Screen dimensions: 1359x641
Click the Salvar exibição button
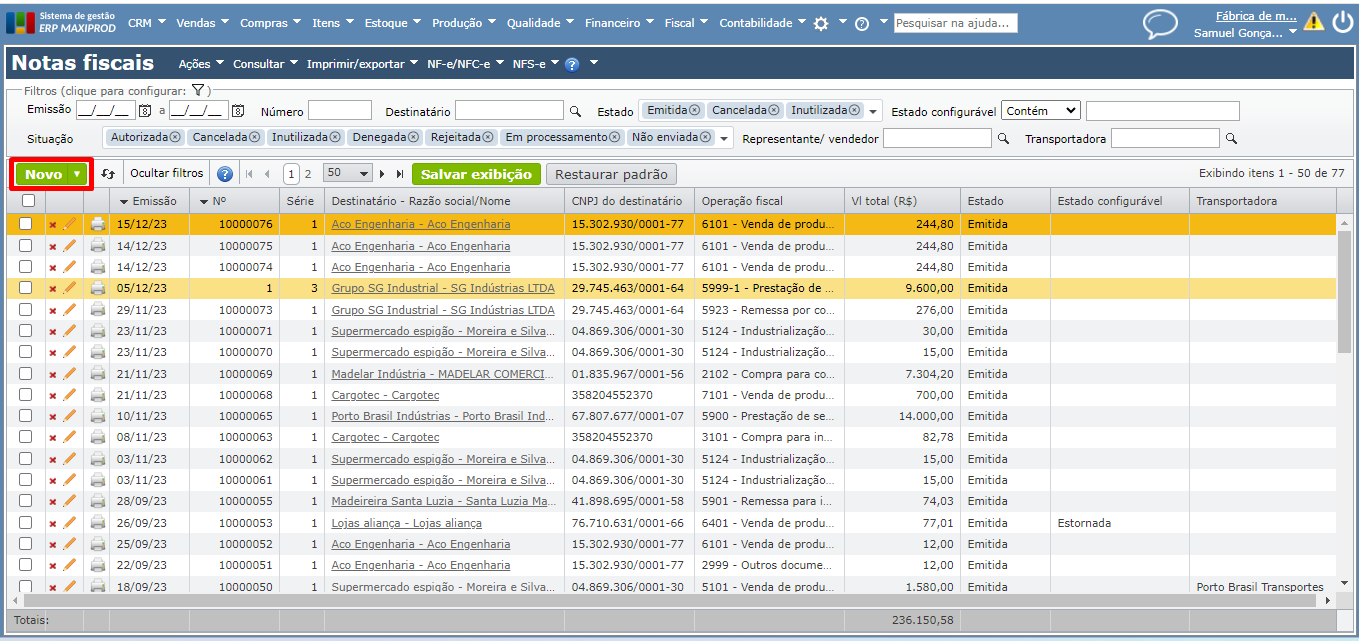pyautogui.click(x=476, y=174)
